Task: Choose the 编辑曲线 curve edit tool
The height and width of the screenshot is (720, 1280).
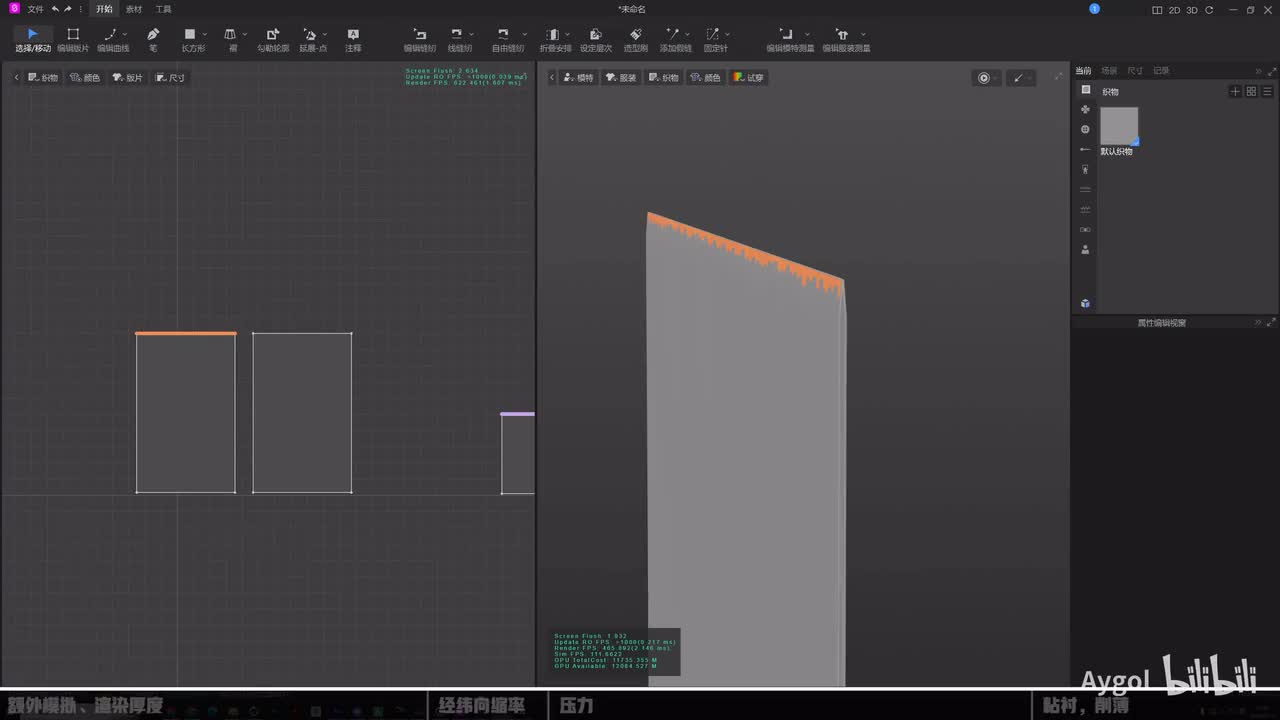Action: click(x=111, y=39)
